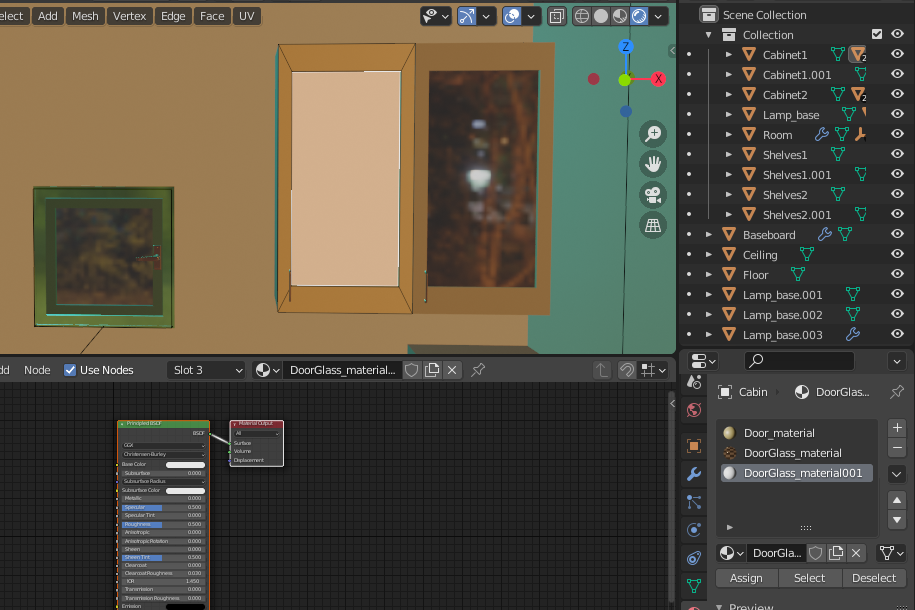Screen dimensions: 915x610
Task: Open the UV menu
Action: pos(247,16)
